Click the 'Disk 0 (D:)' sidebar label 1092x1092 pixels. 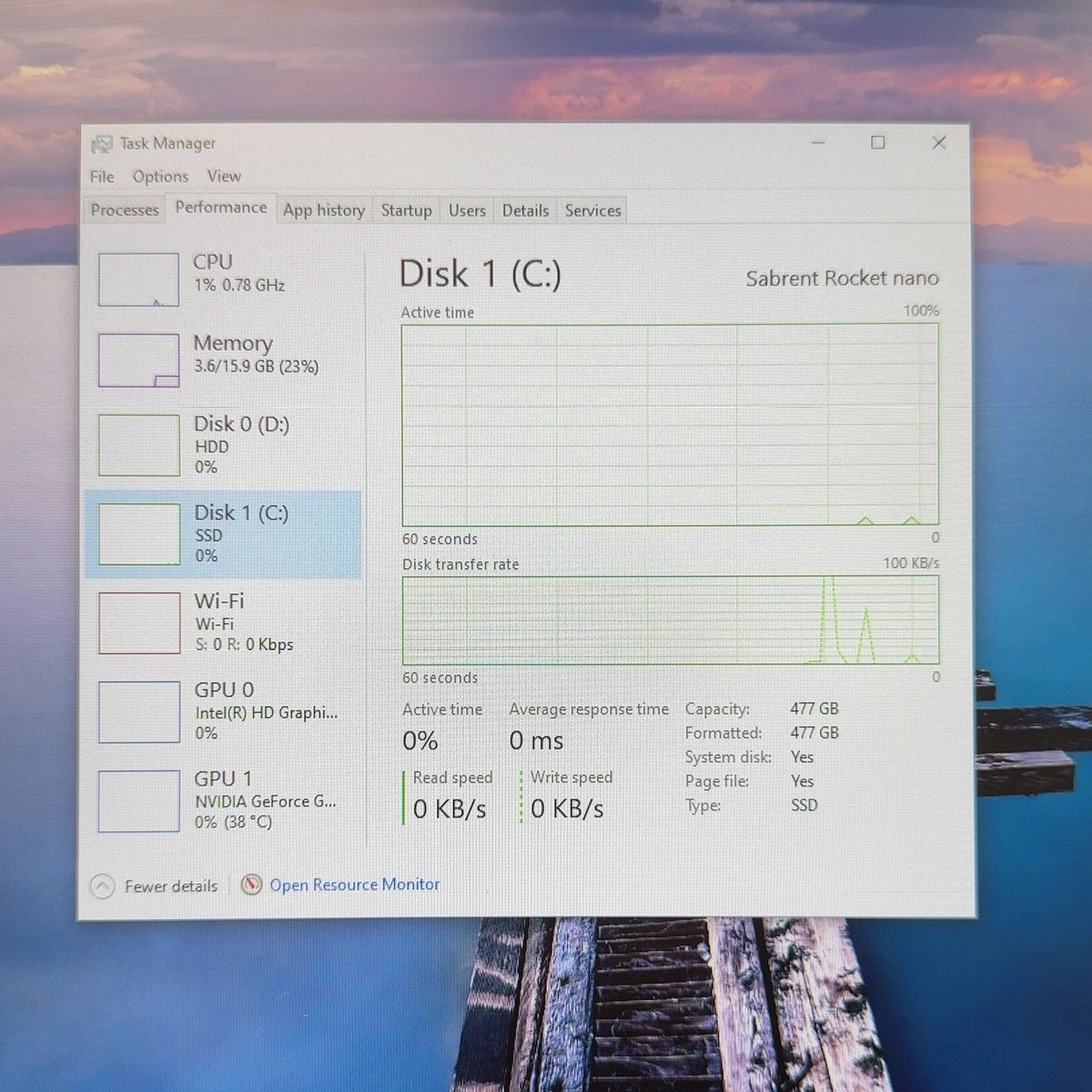(241, 424)
